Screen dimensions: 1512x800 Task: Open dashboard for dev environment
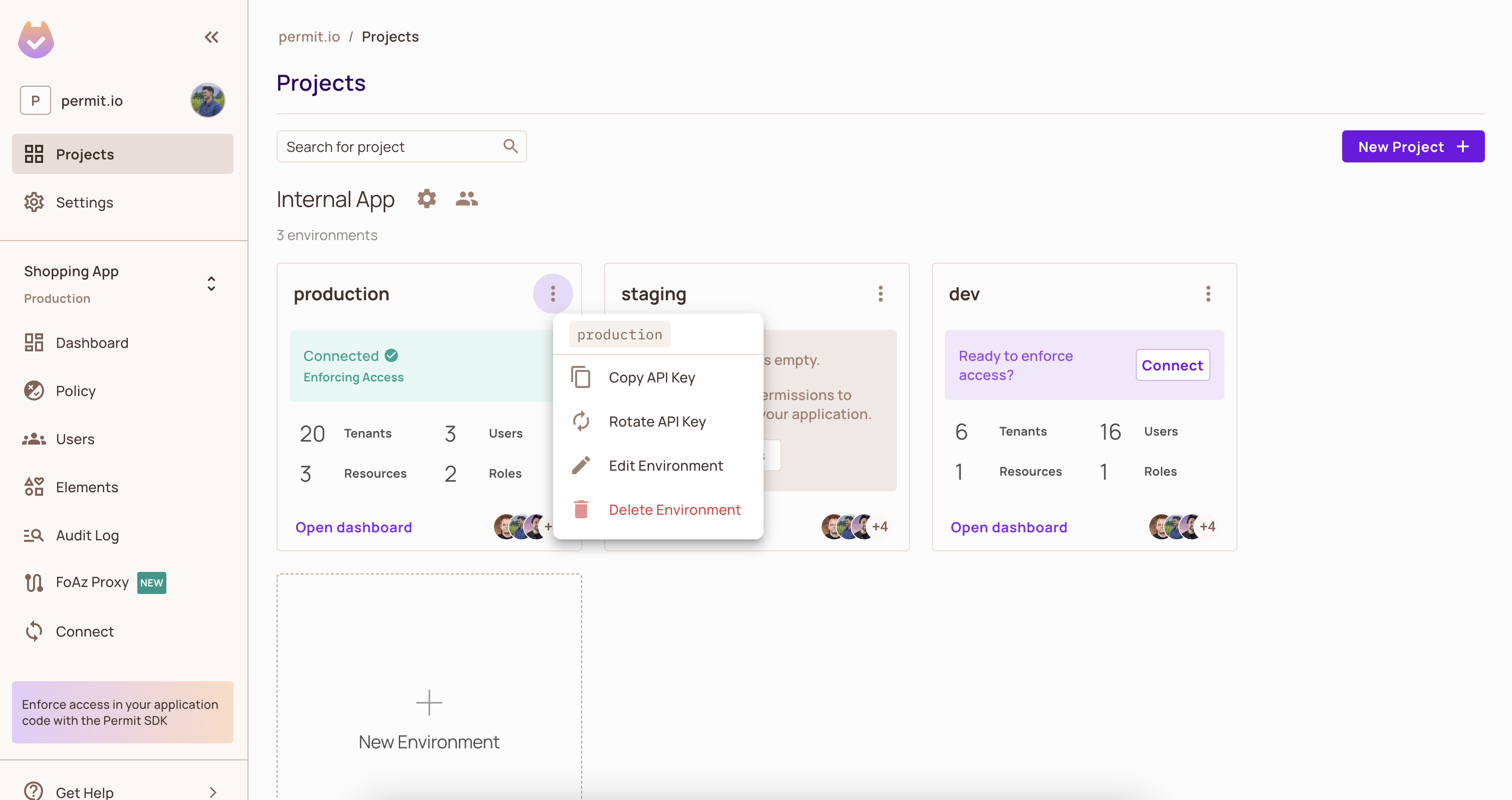1009,527
